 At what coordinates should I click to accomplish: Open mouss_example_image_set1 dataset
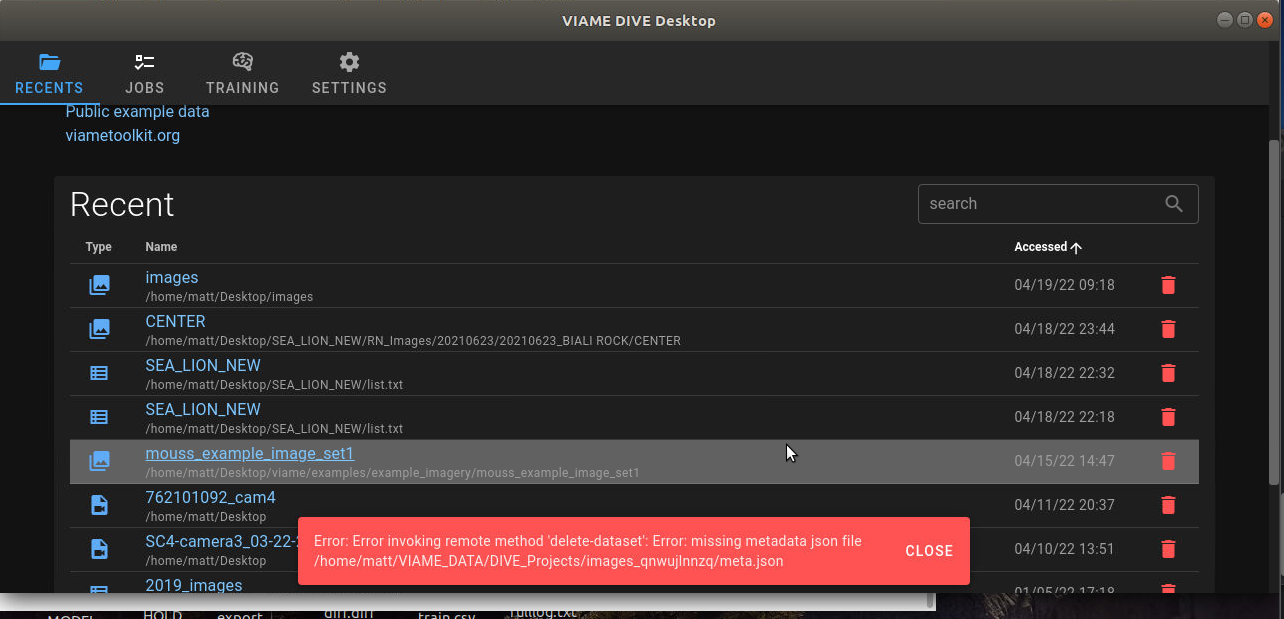250,453
